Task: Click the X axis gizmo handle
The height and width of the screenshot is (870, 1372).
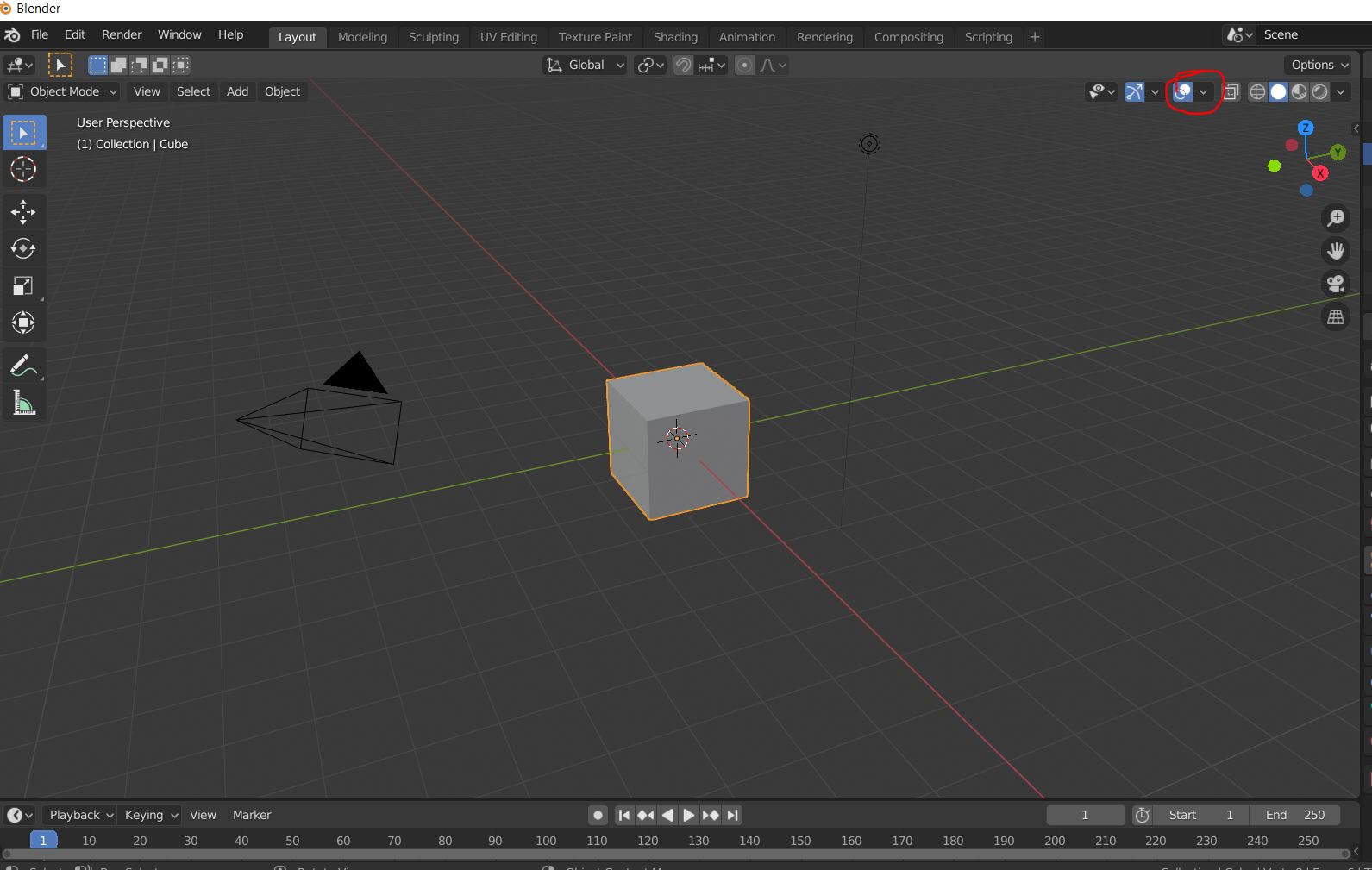Action: (x=1320, y=173)
